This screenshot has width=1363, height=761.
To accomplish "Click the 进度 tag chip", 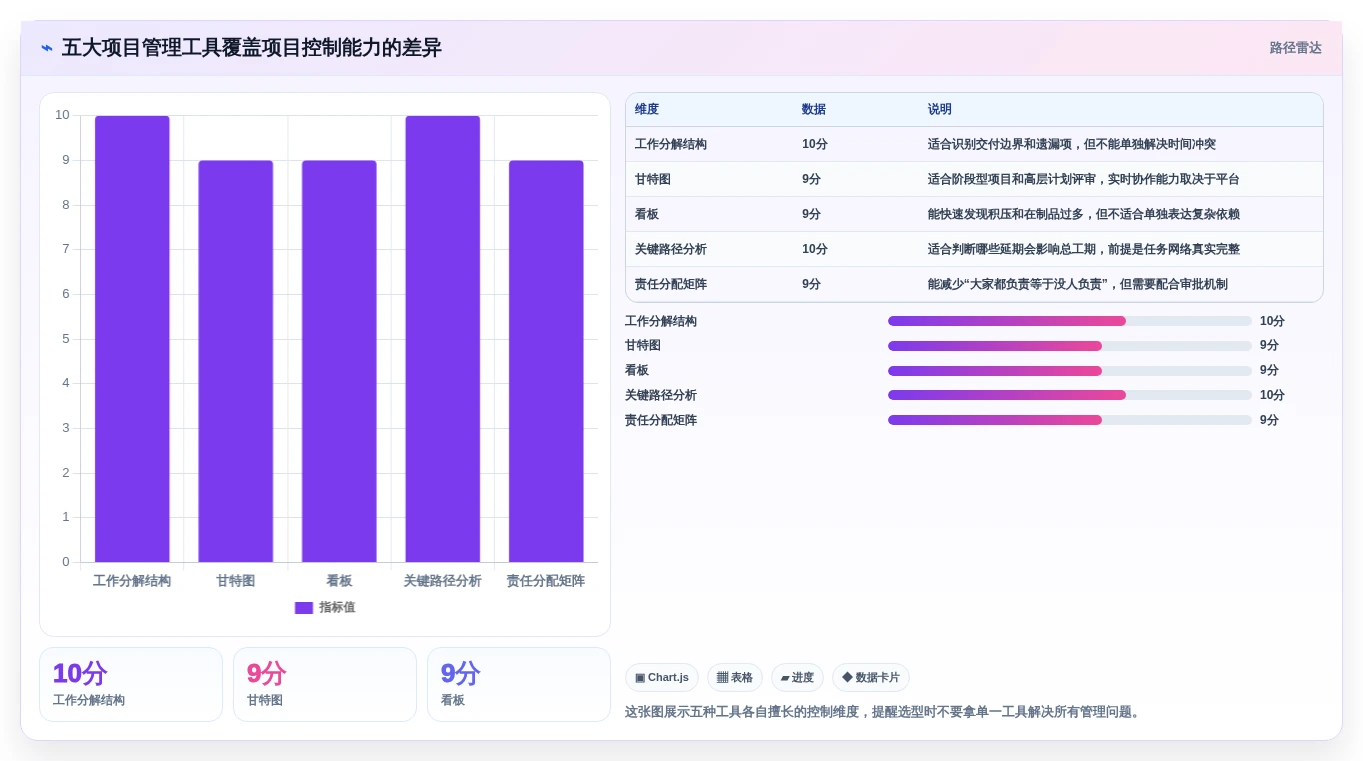I will point(797,678).
